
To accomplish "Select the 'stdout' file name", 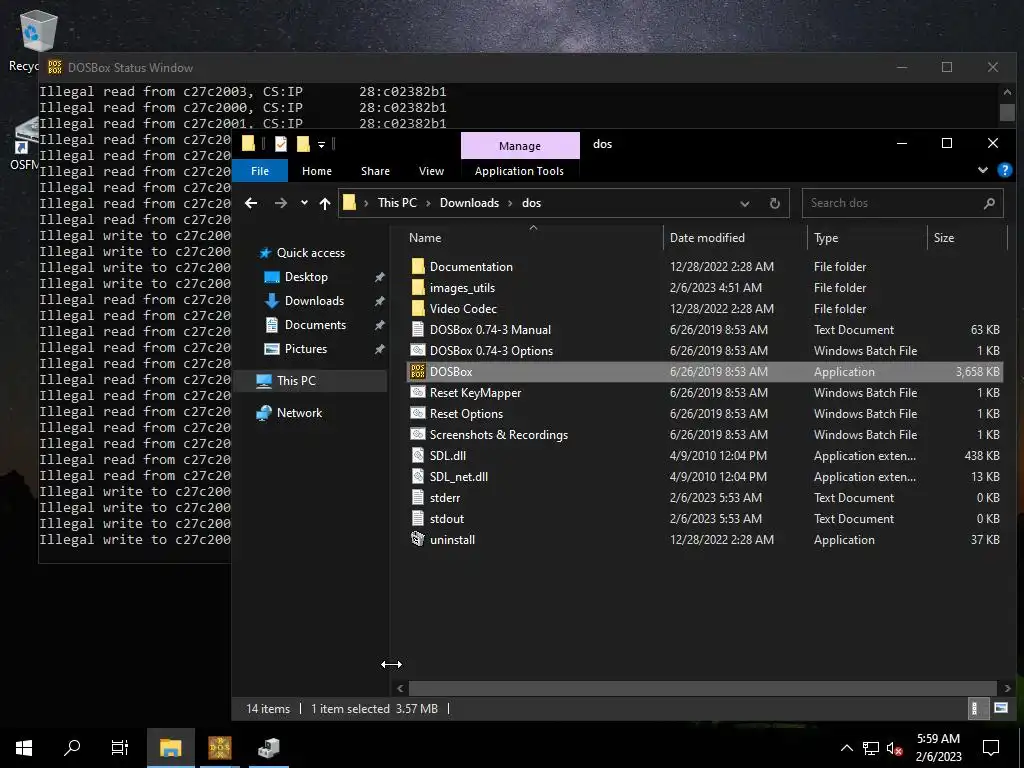I will (447, 519).
